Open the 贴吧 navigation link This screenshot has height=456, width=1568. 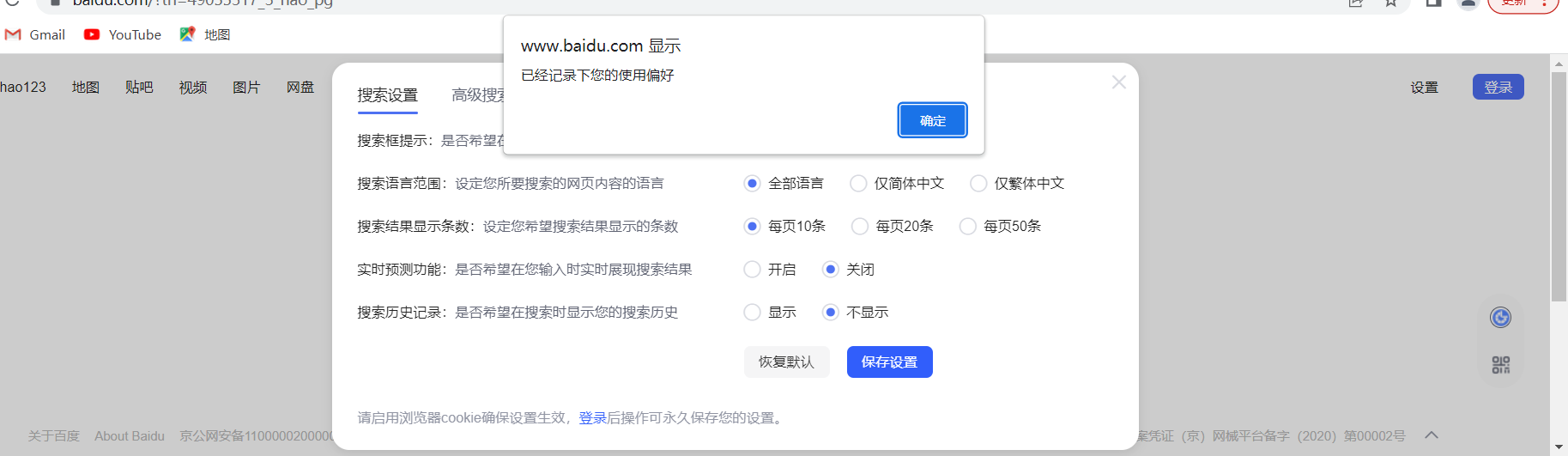(139, 88)
